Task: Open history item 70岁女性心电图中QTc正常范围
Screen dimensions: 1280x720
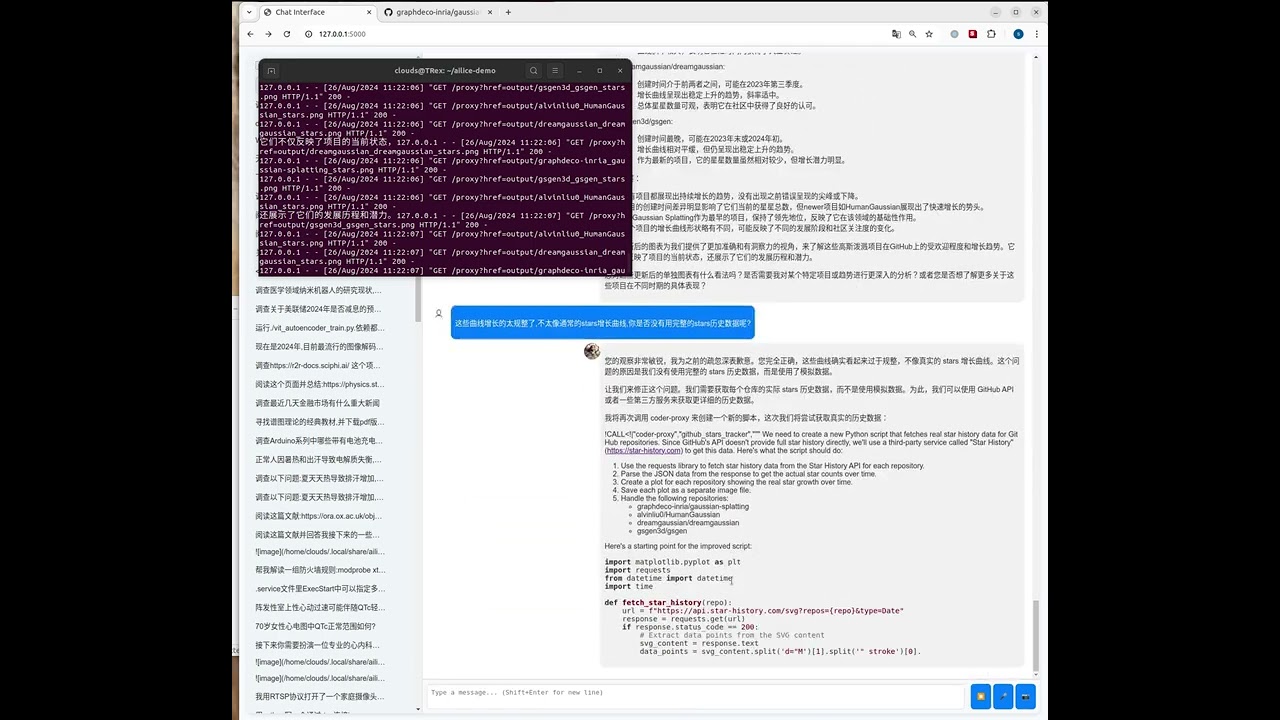Action: (x=316, y=626)
